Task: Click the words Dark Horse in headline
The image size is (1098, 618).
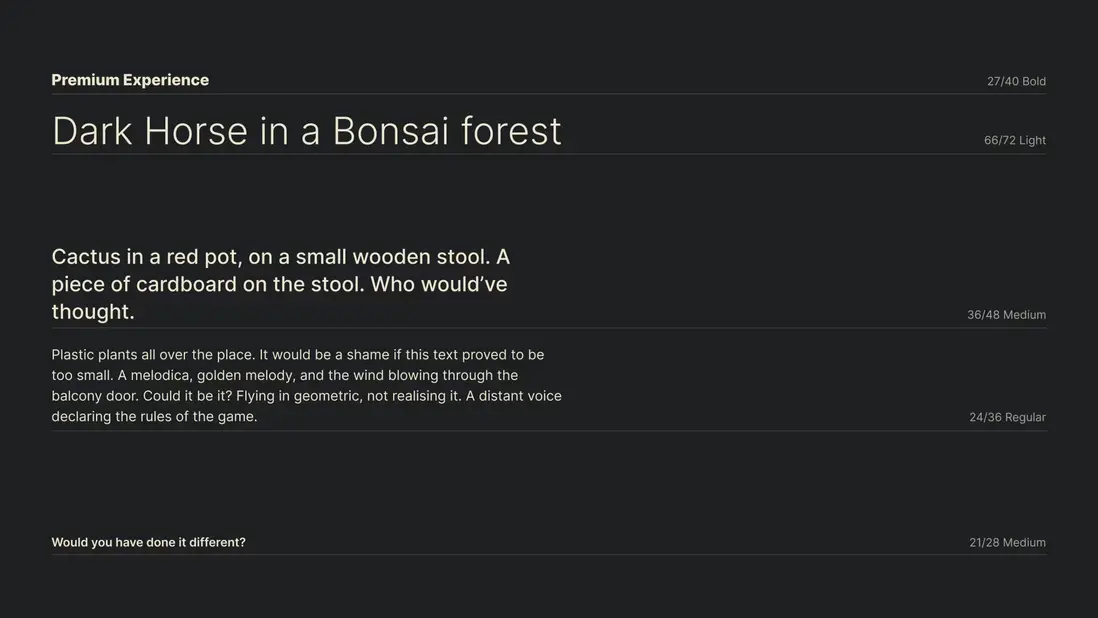Action: coord(150,131)
